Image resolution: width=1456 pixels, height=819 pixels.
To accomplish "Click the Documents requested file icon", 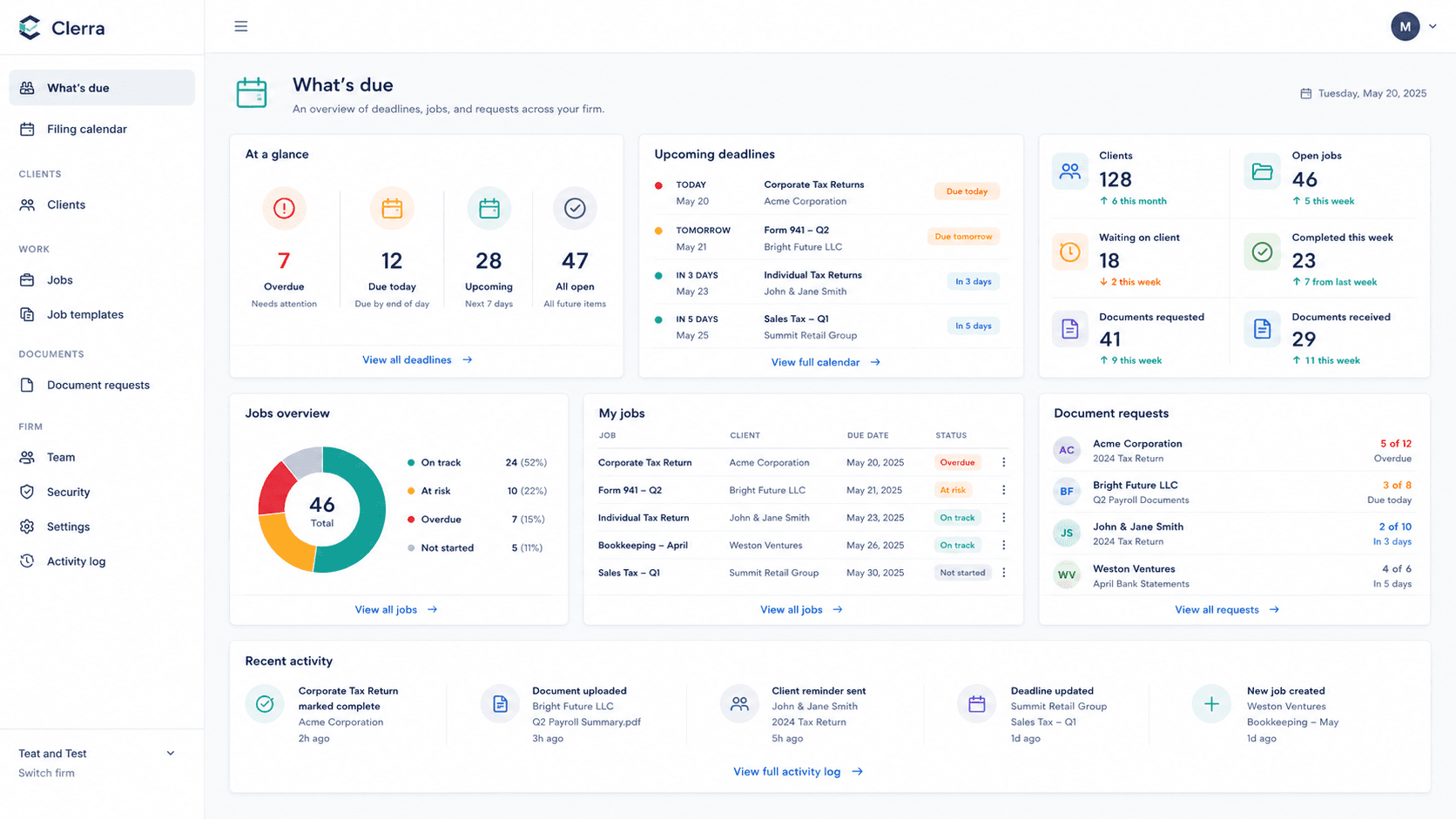I will point(1070,329).
